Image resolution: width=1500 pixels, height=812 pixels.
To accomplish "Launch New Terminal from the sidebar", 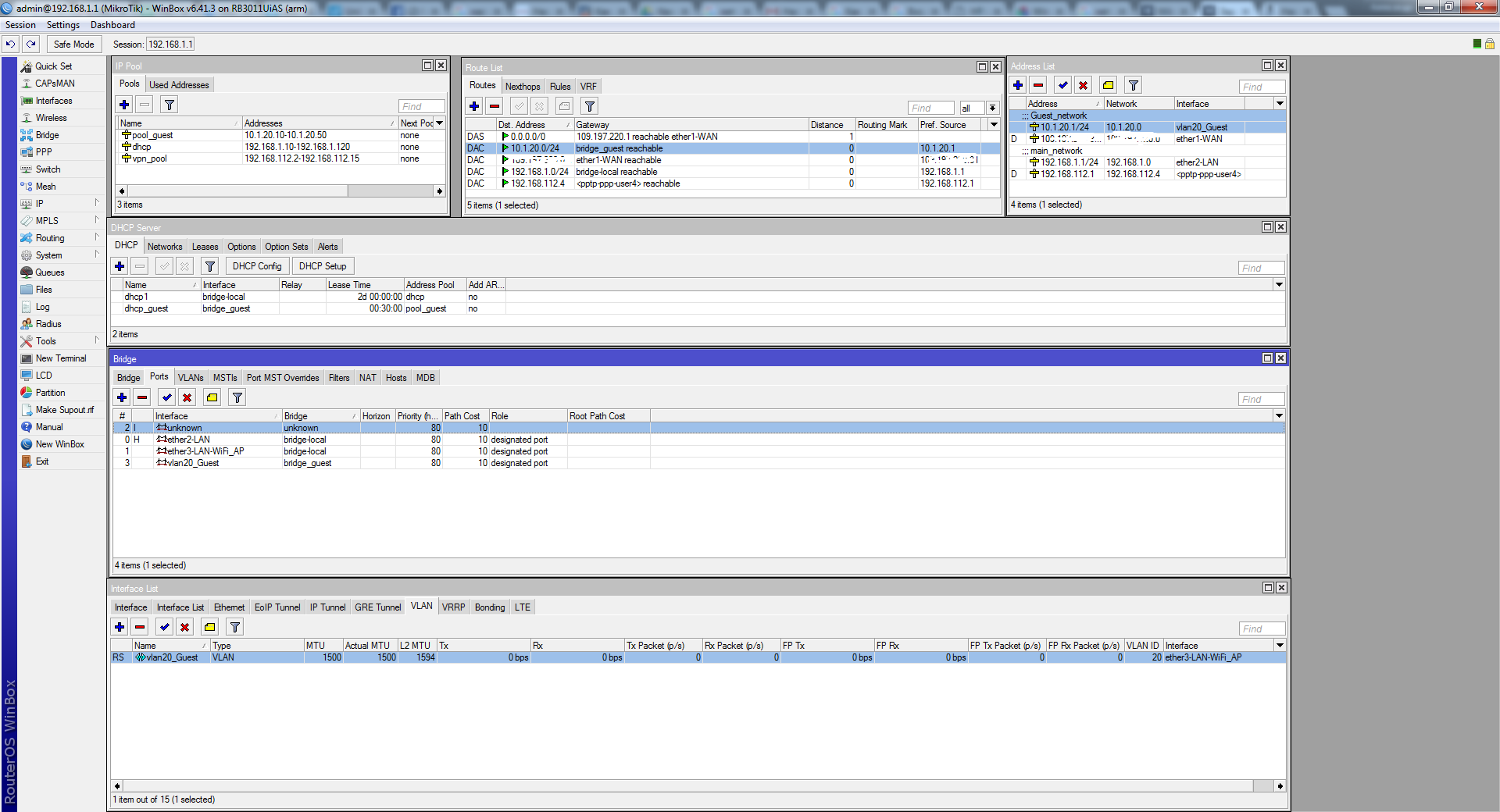I will pyautogui.click(x=61, y=358).
